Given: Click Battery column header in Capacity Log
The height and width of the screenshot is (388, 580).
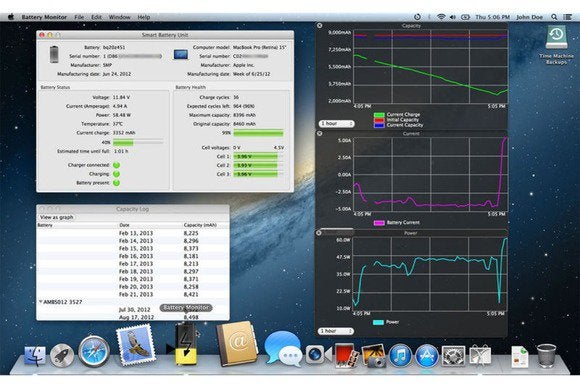Looking at the screenshot, I should coord(45,225).
